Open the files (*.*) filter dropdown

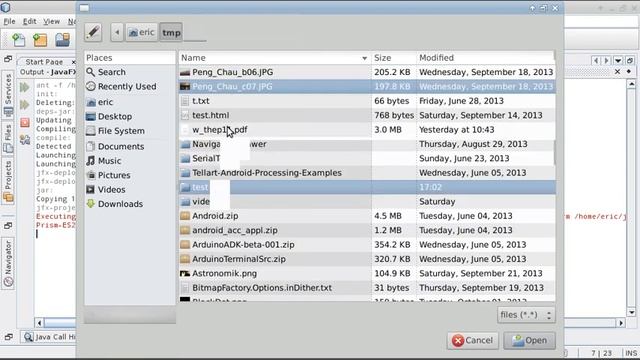[526, 315]
